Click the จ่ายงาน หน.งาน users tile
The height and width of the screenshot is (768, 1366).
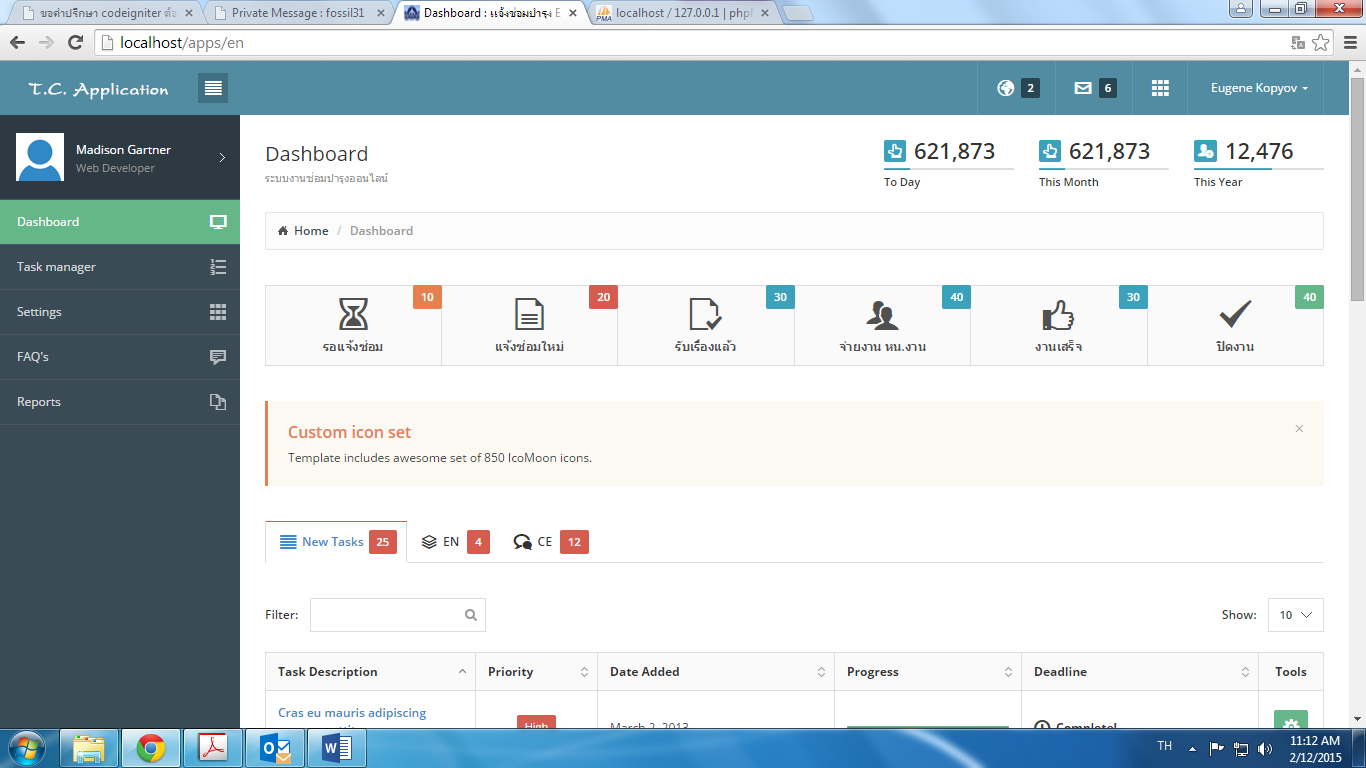point(882,326)
